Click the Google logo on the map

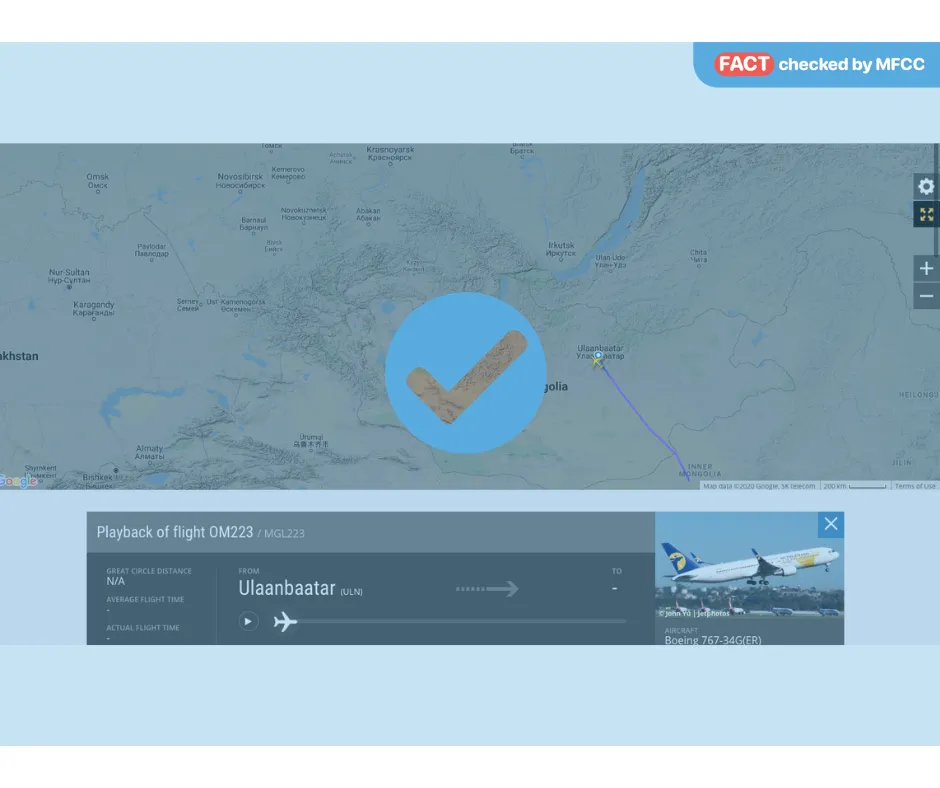[19, 481]
